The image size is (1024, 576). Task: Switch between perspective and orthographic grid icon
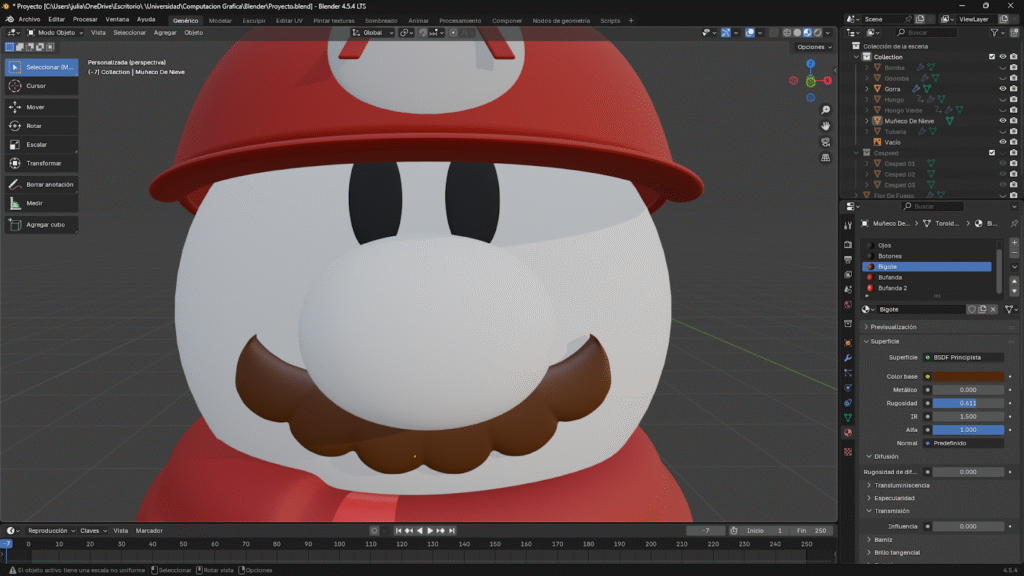tap(825, 158)
